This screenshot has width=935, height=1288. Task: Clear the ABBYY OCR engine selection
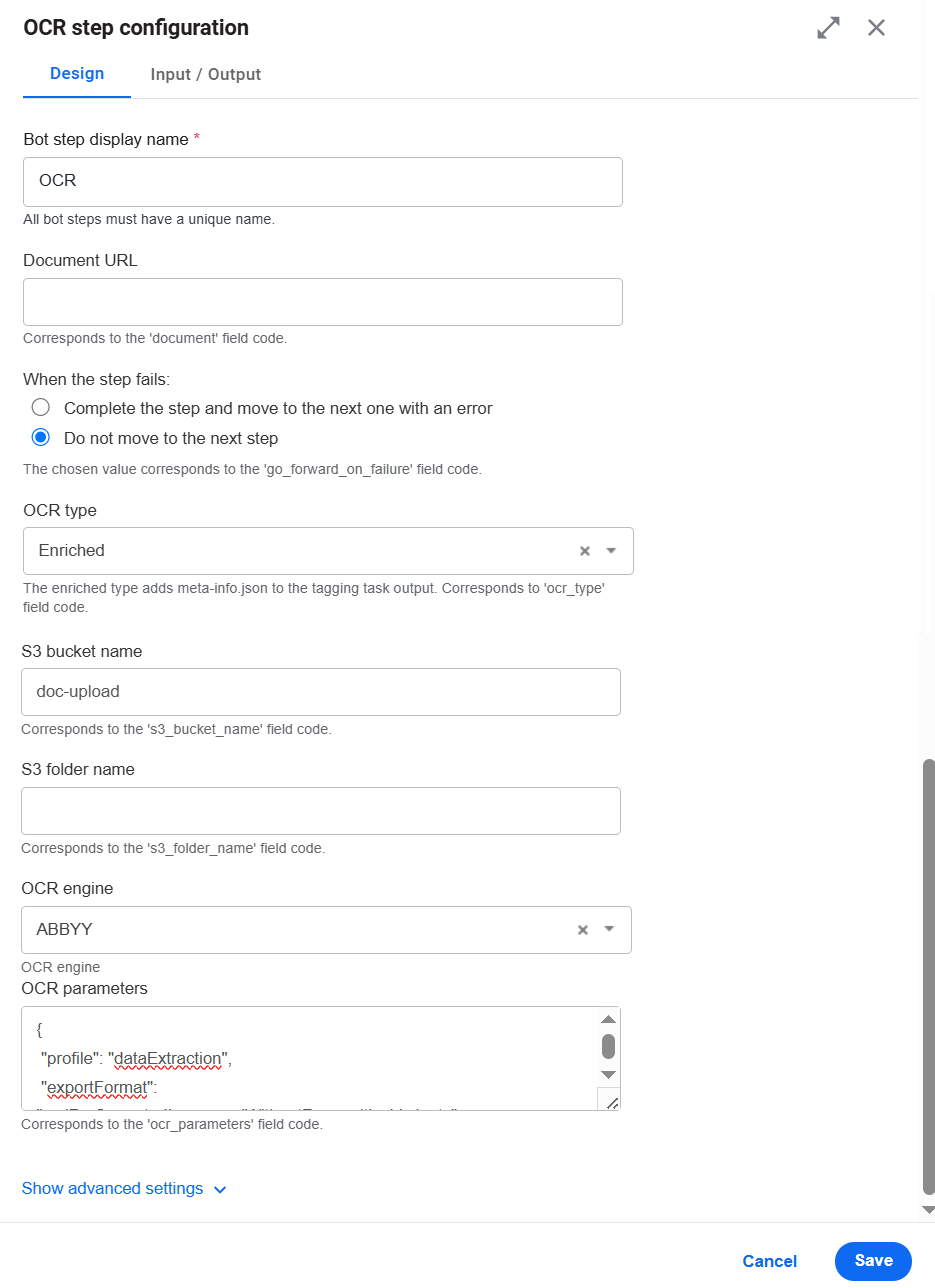583,930
